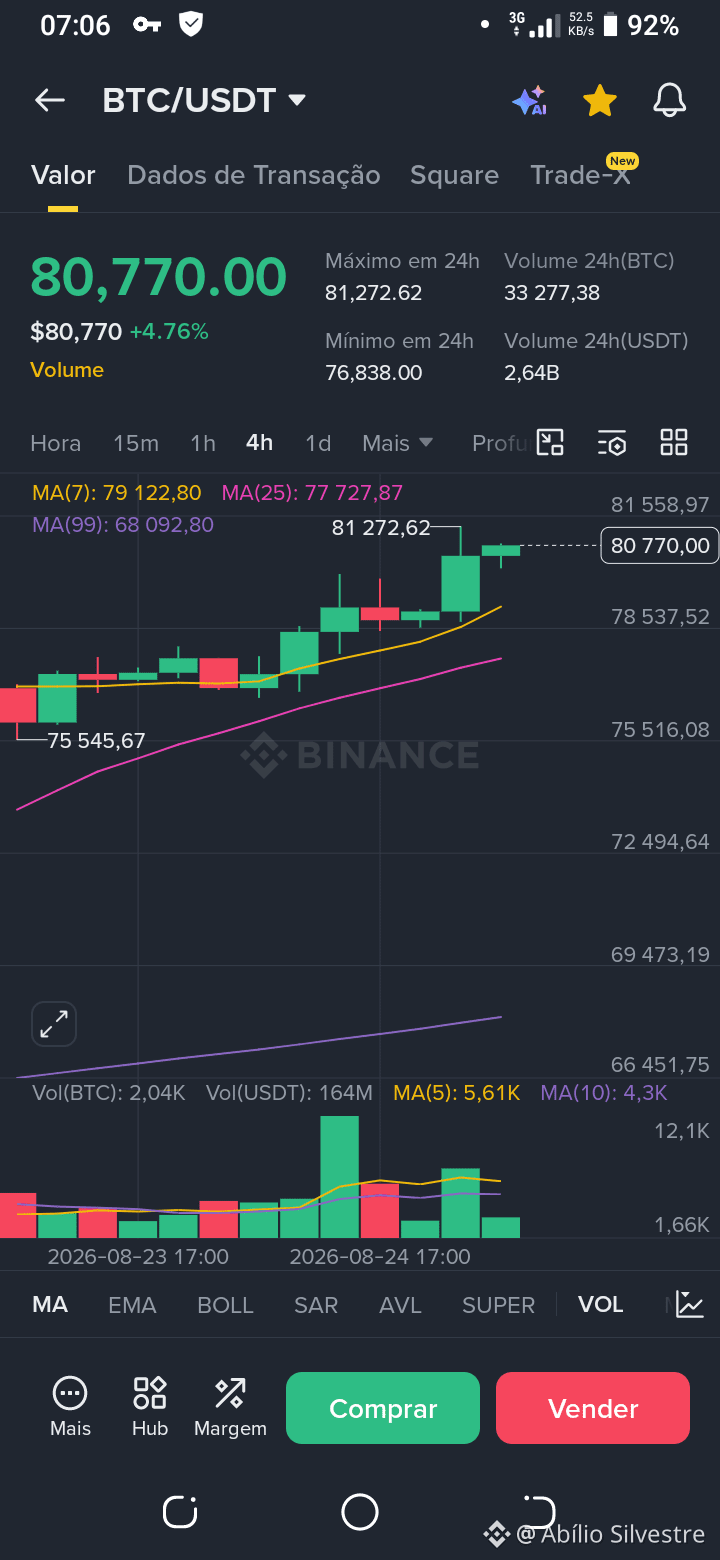
Task: Tap the +4.76% change value
Action: point(169,331)
